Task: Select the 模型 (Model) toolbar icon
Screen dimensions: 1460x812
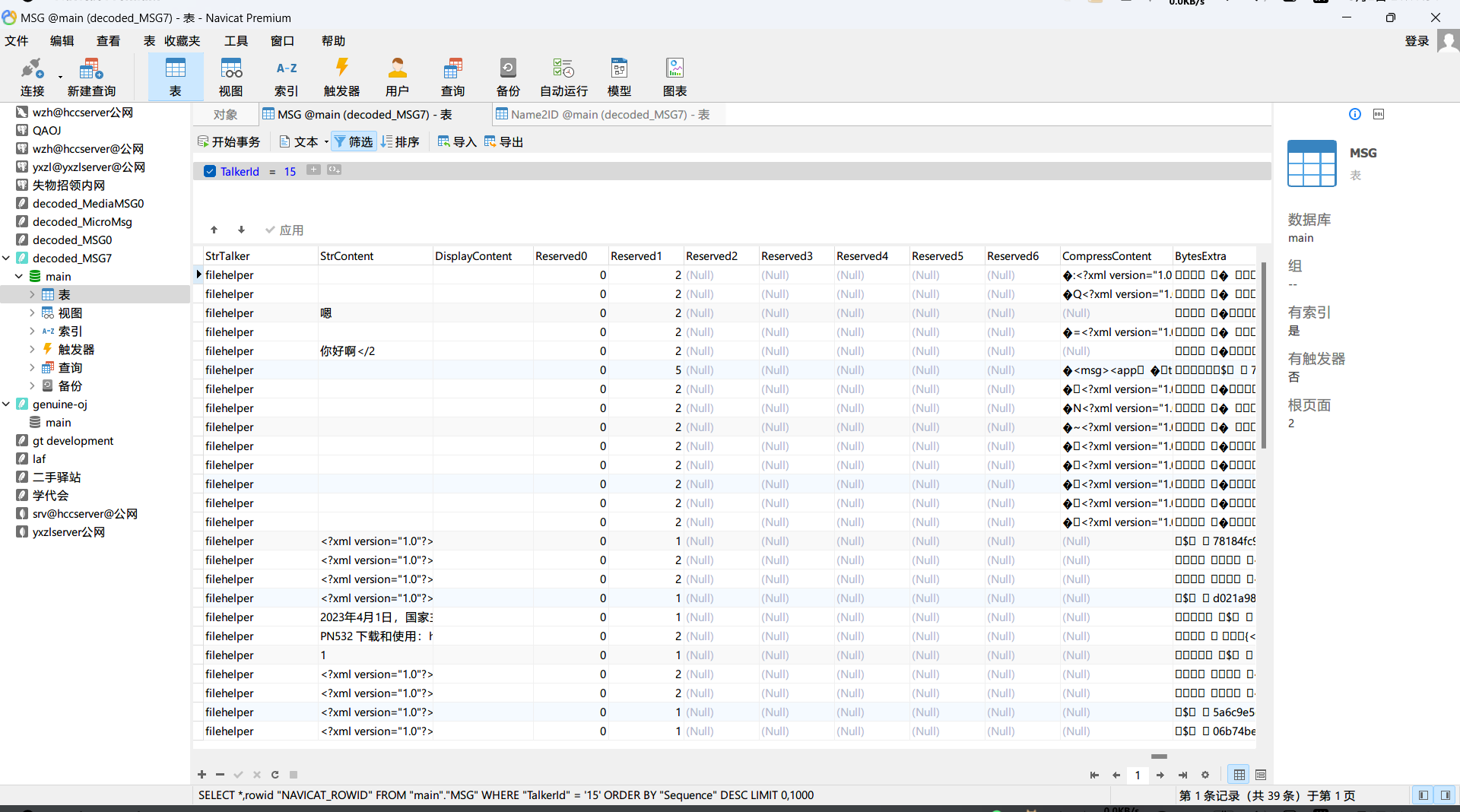Action: 619,77
